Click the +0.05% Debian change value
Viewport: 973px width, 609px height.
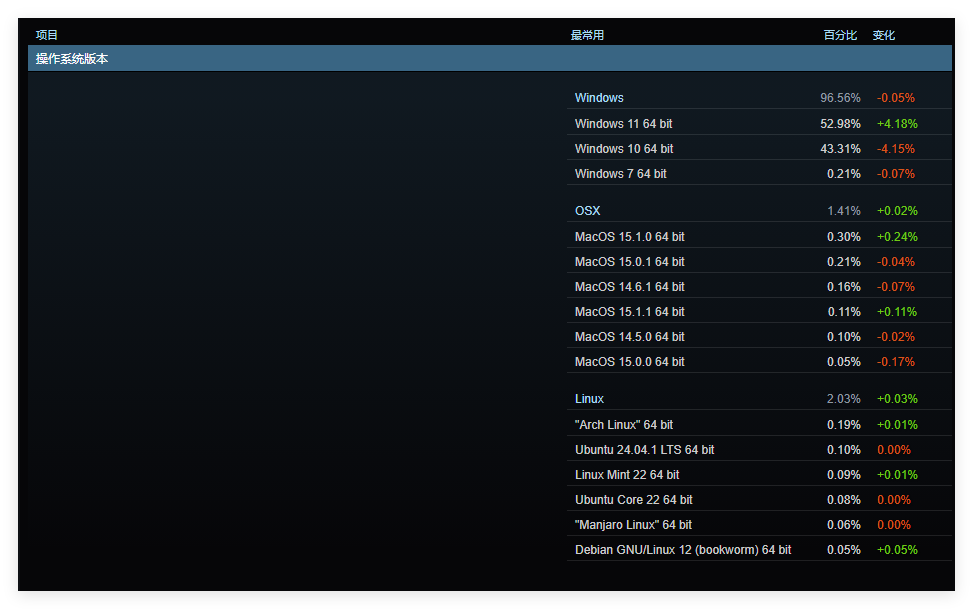click(897, 549)
